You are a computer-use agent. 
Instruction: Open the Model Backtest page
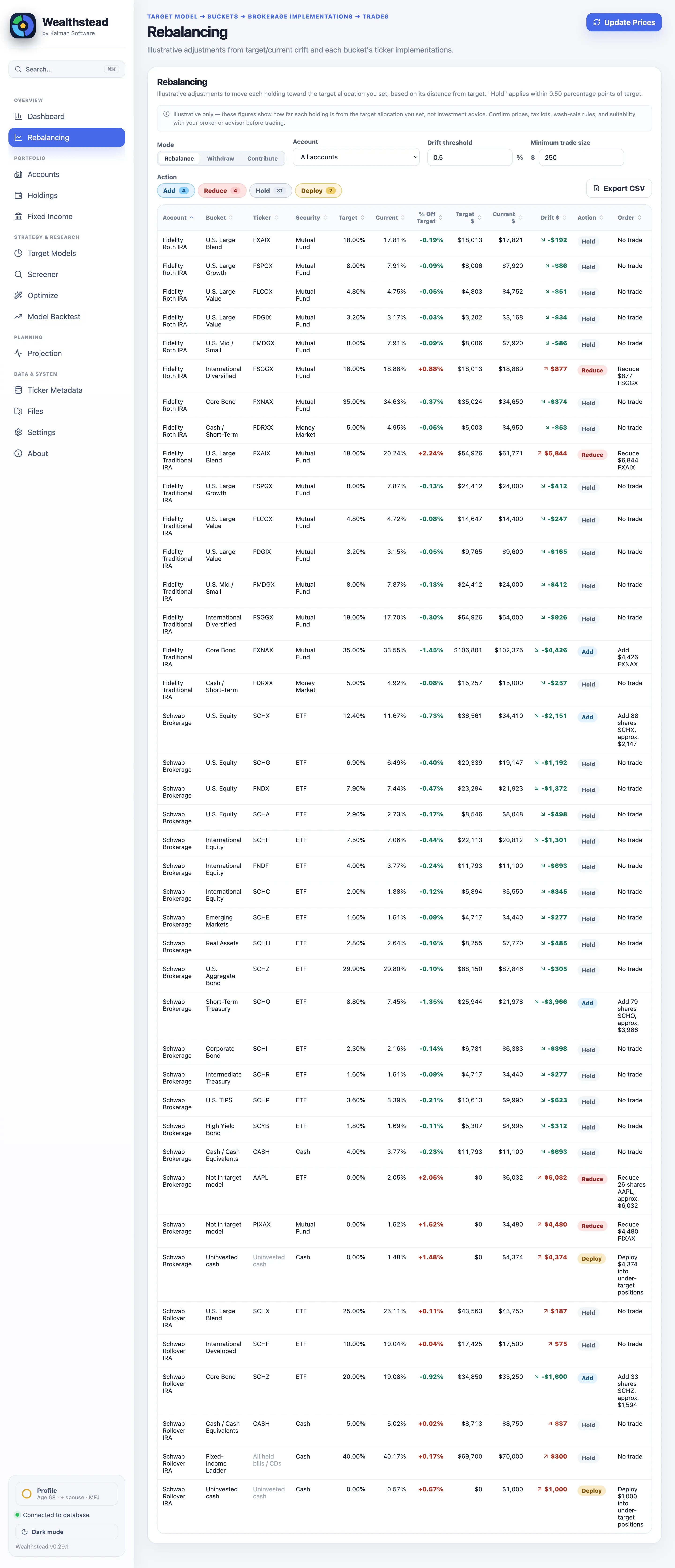click(x=67, y=316)
